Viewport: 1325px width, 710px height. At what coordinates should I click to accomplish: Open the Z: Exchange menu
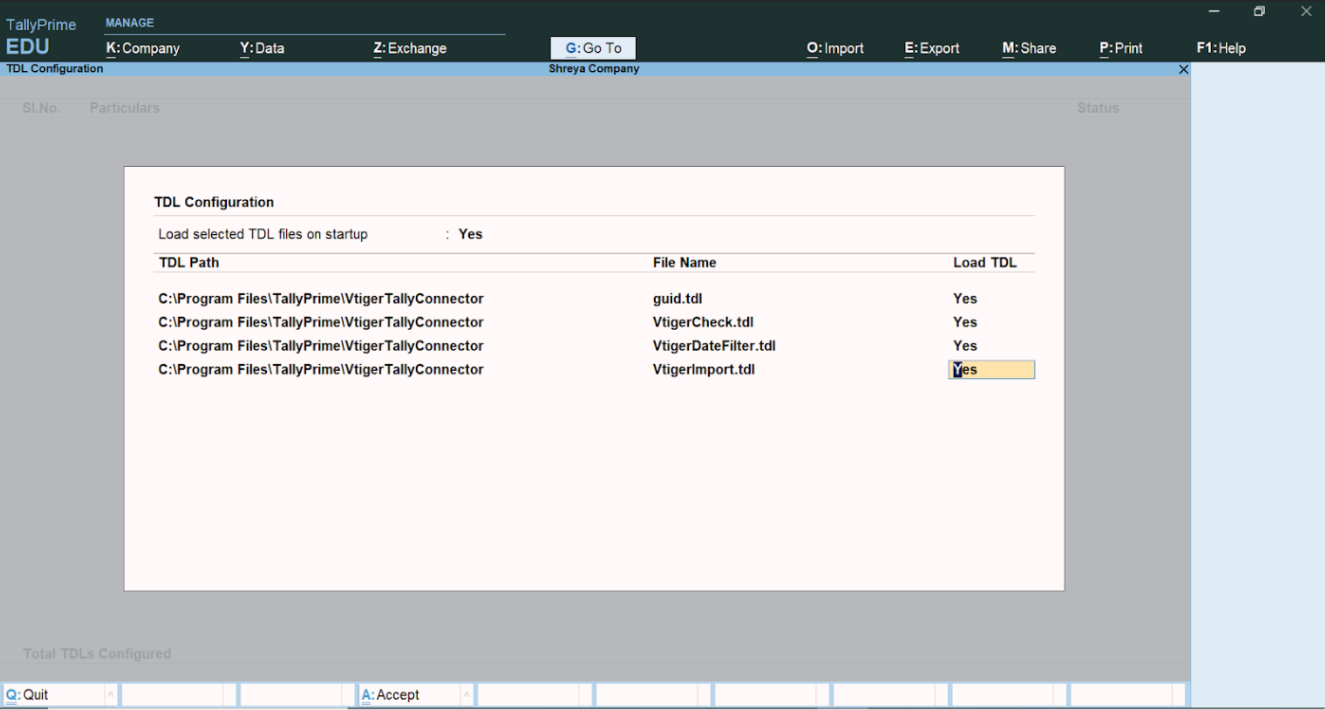410,48
